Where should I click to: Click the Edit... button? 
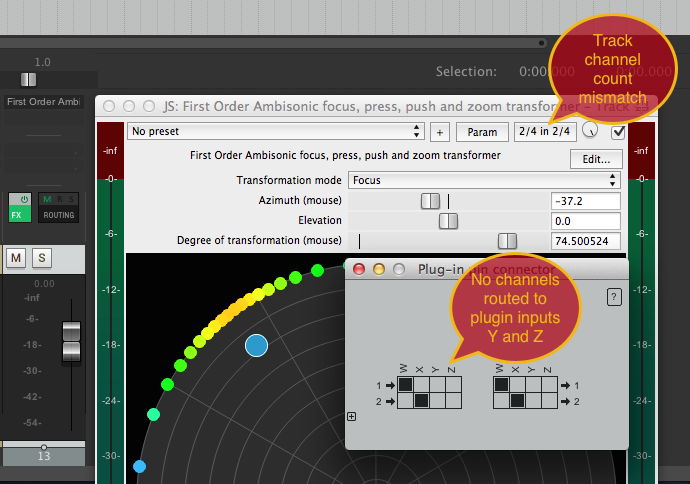click(596, 159)
